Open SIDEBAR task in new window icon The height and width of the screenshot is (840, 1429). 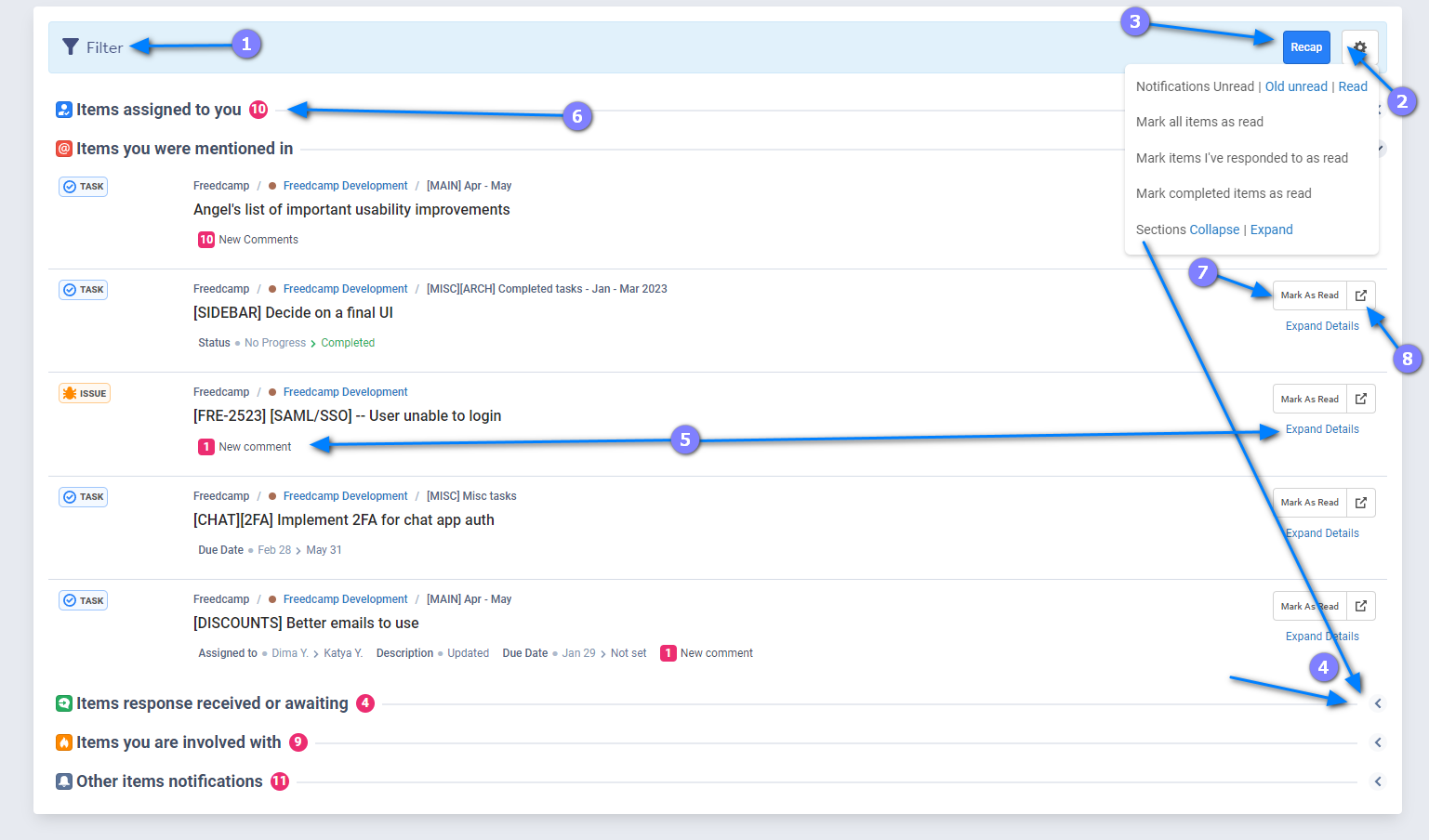click(x=1360, y=295)
